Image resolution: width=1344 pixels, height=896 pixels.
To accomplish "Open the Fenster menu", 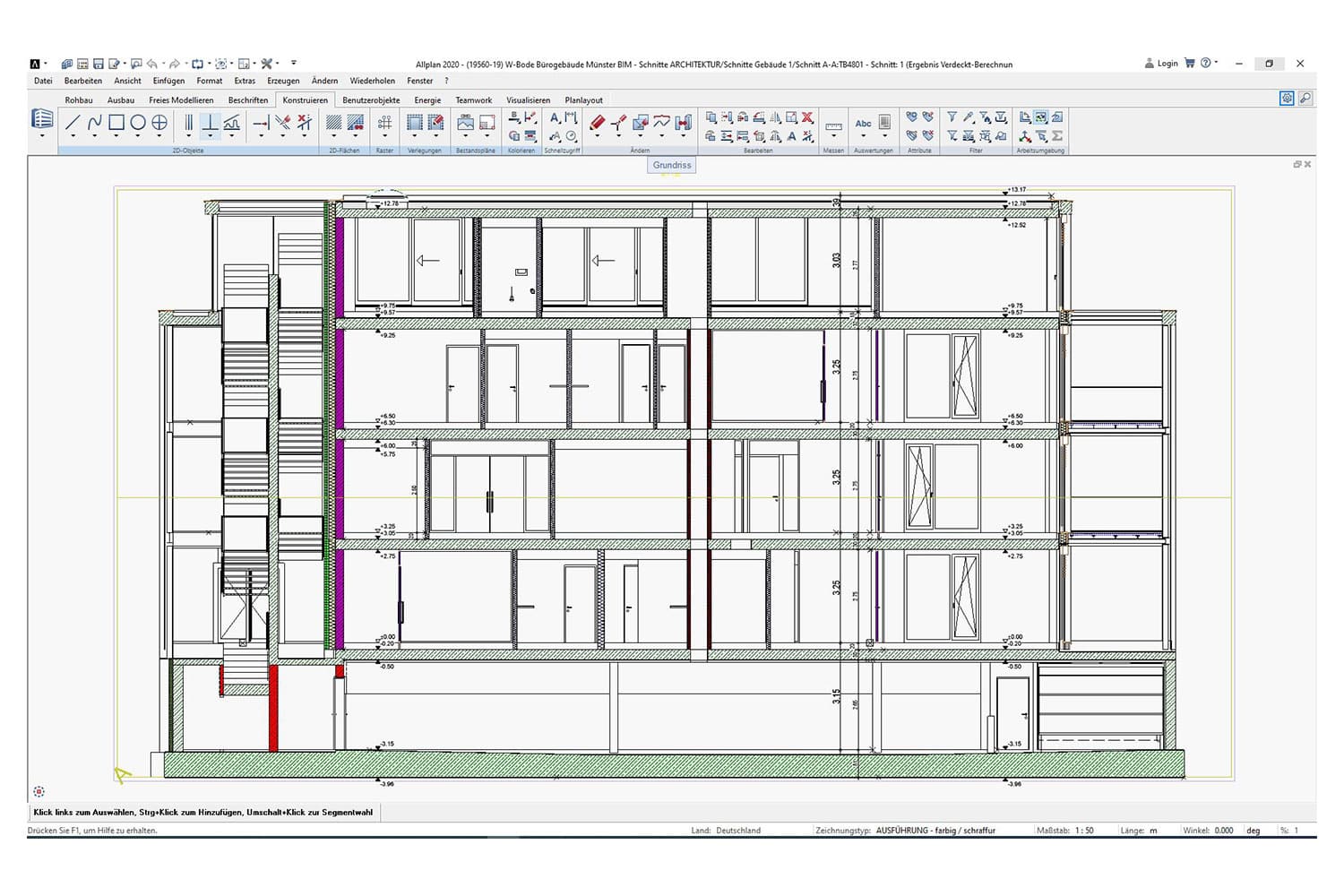I will coord(420,81).
